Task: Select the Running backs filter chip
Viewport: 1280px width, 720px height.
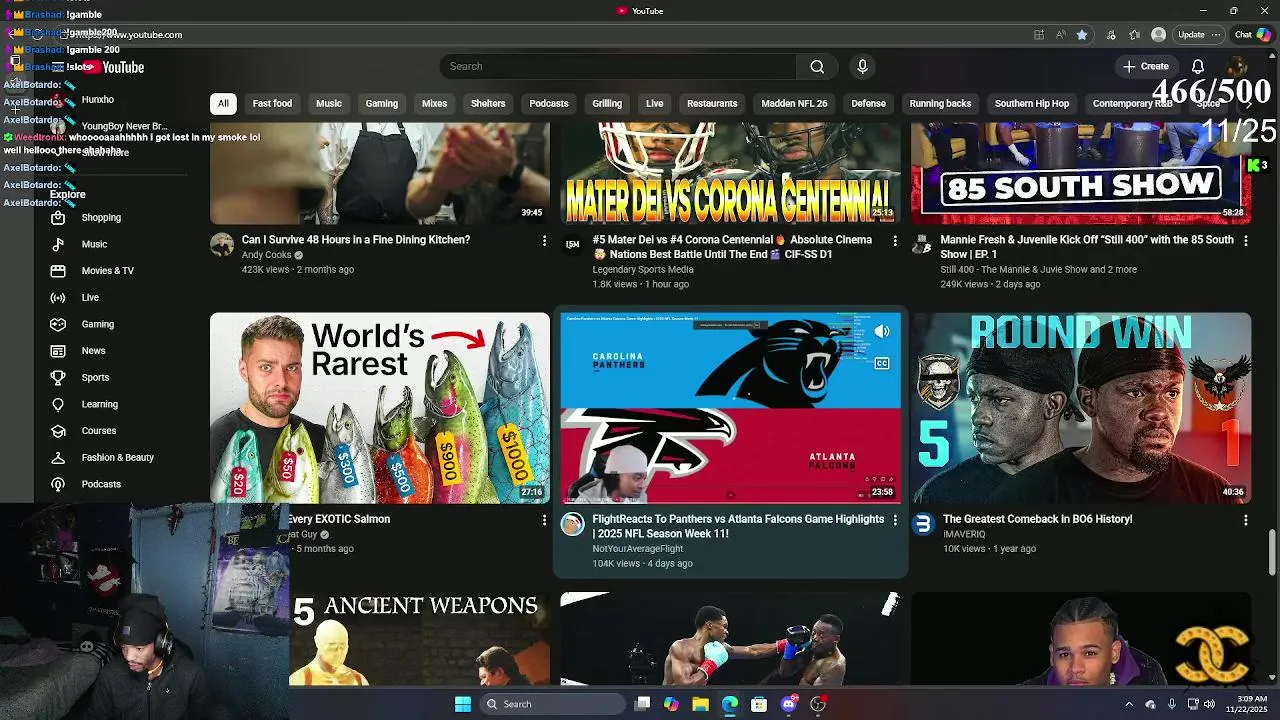Action: click(x=940, y=103)
